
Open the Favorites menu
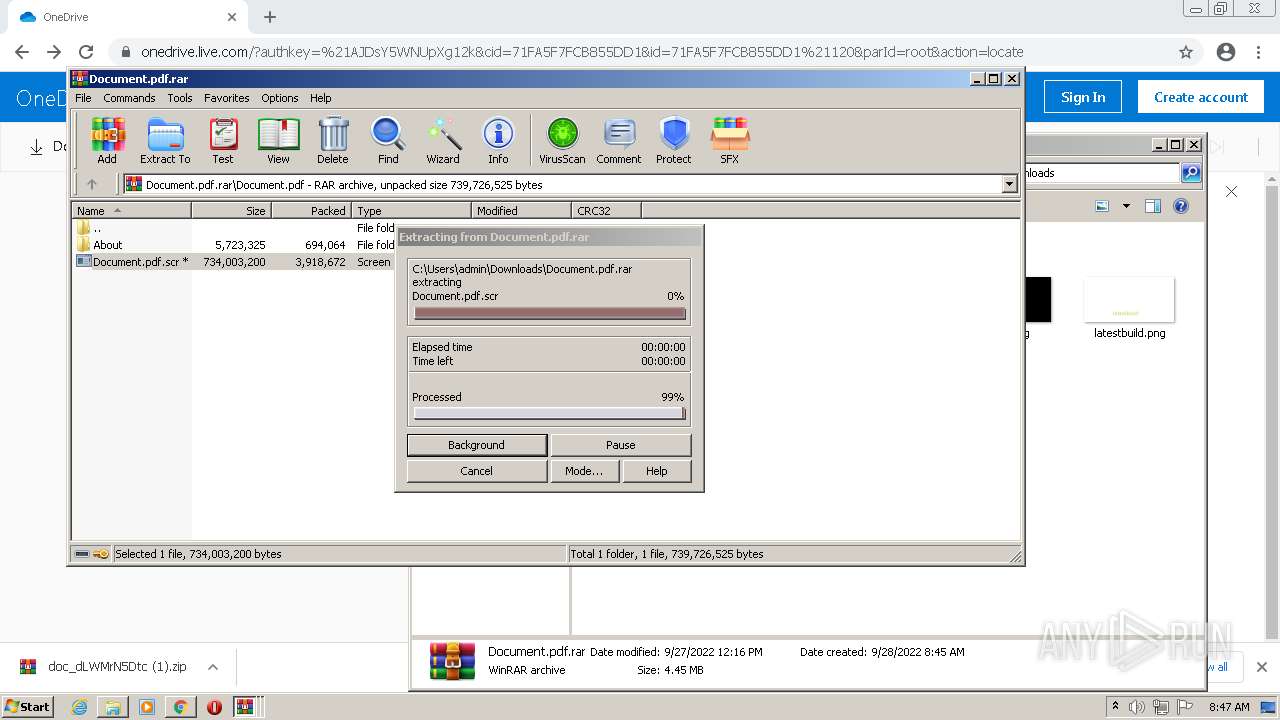pyautogui.click(x=227, y=98)
